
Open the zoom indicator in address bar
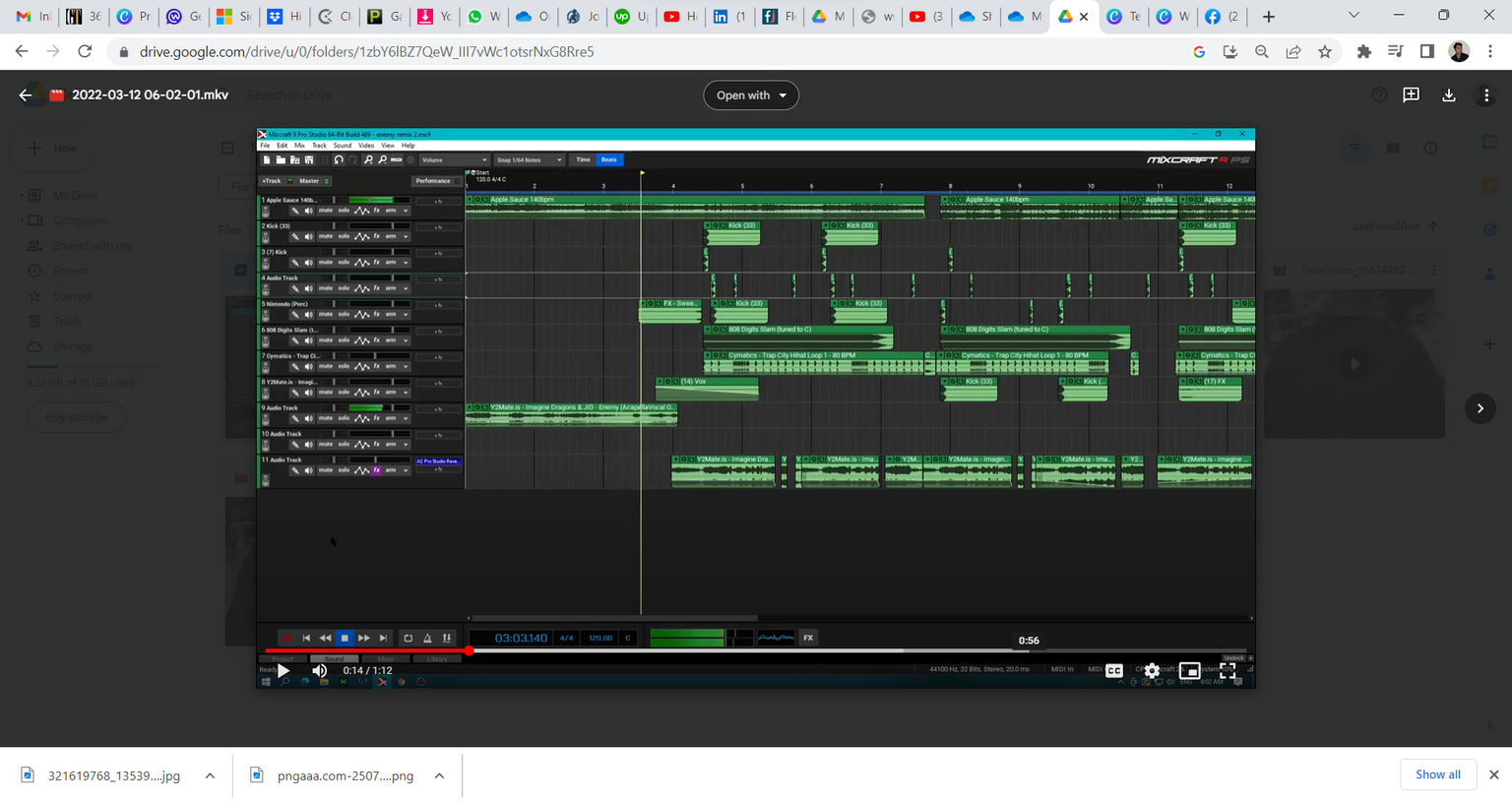[x=1262, y=52]
